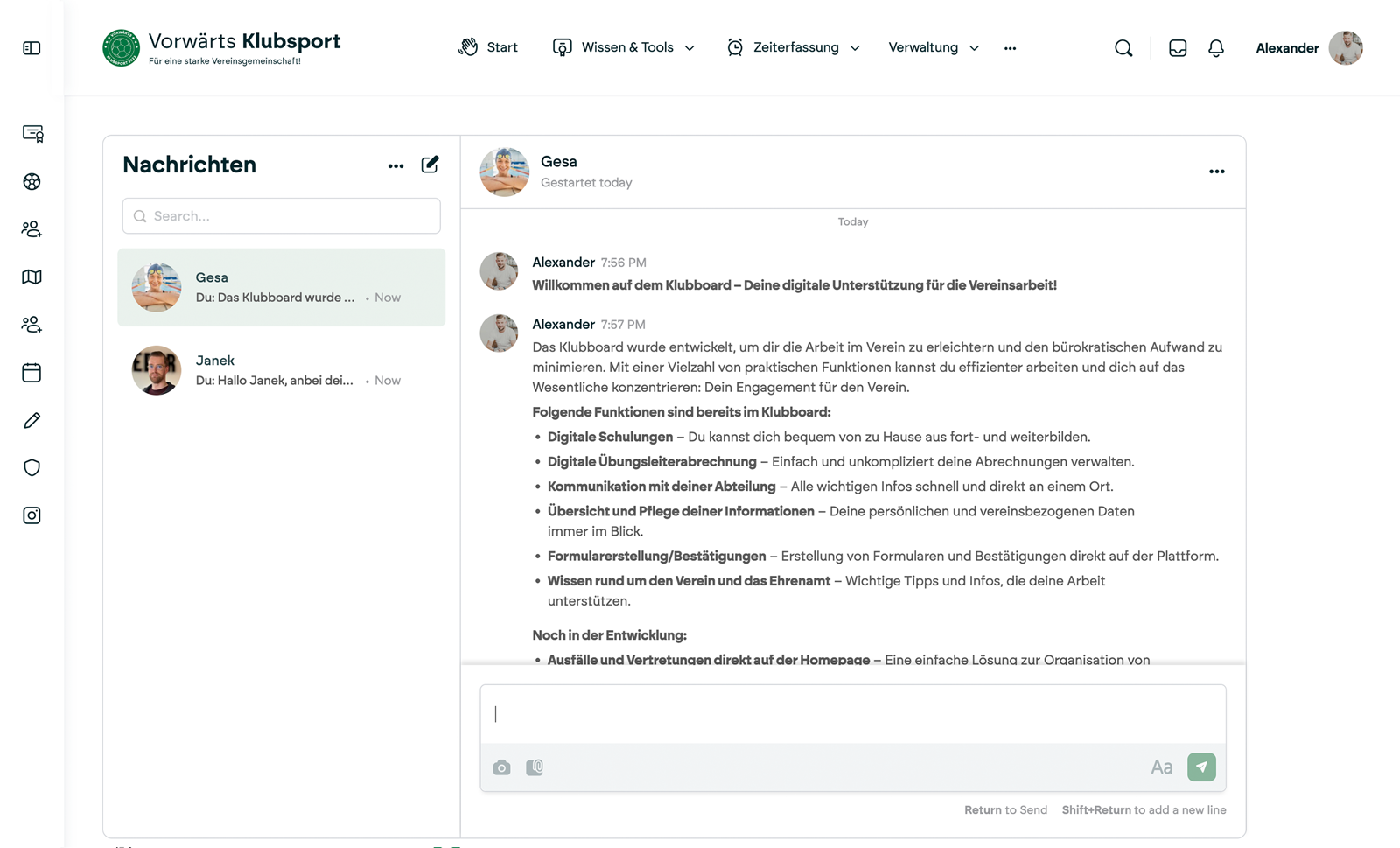
Task: Open the search magnifier in header
Action: pyautogui.click(x=1123, y=48)
